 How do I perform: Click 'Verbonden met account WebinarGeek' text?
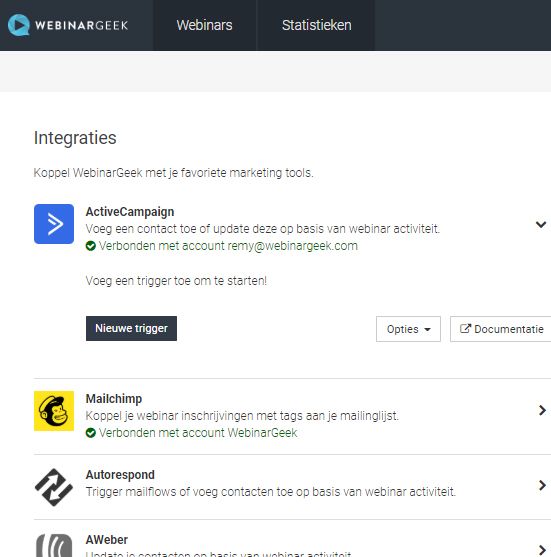point(198,433)
